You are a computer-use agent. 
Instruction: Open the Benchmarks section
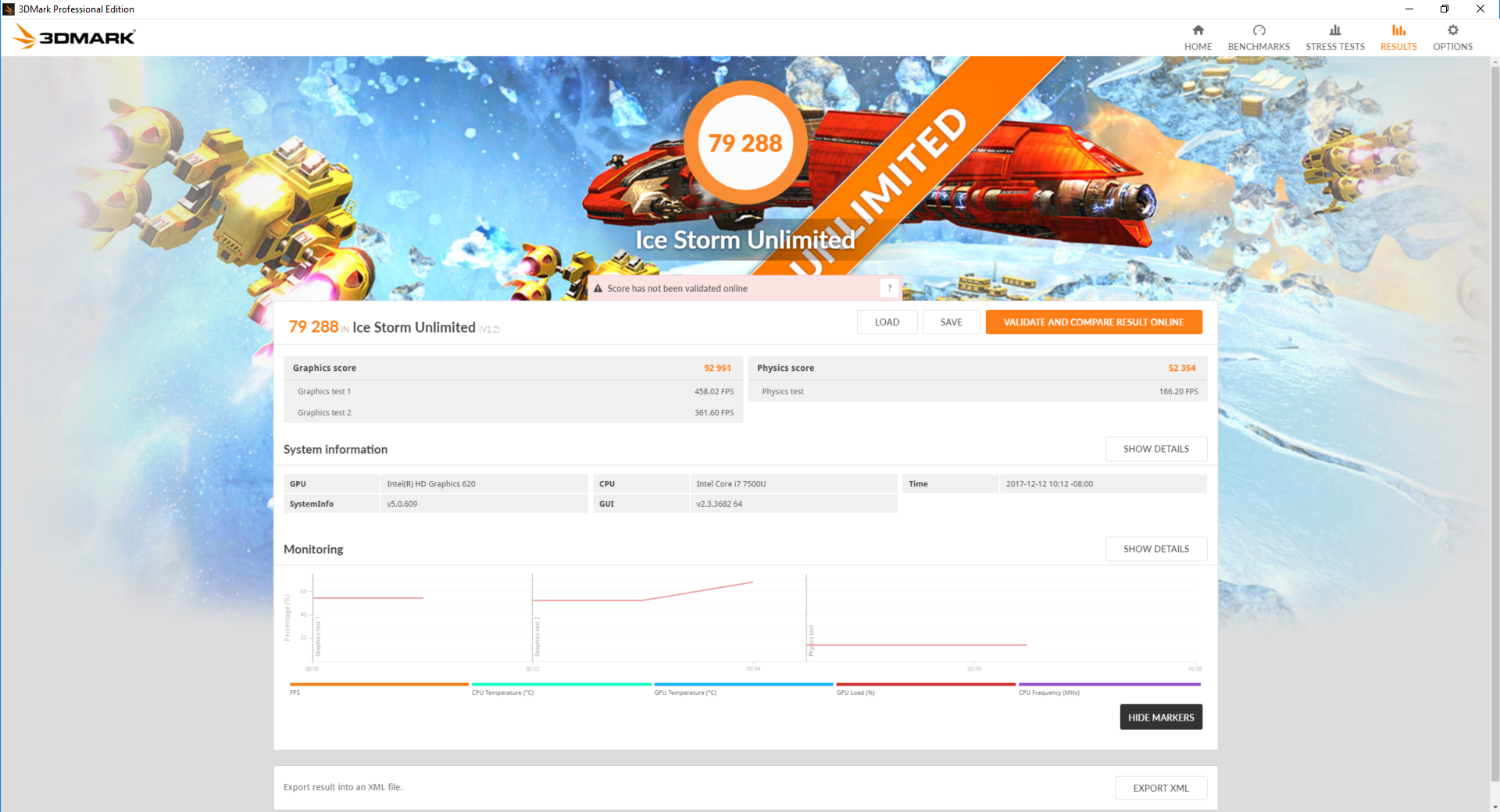(1259, 37)
